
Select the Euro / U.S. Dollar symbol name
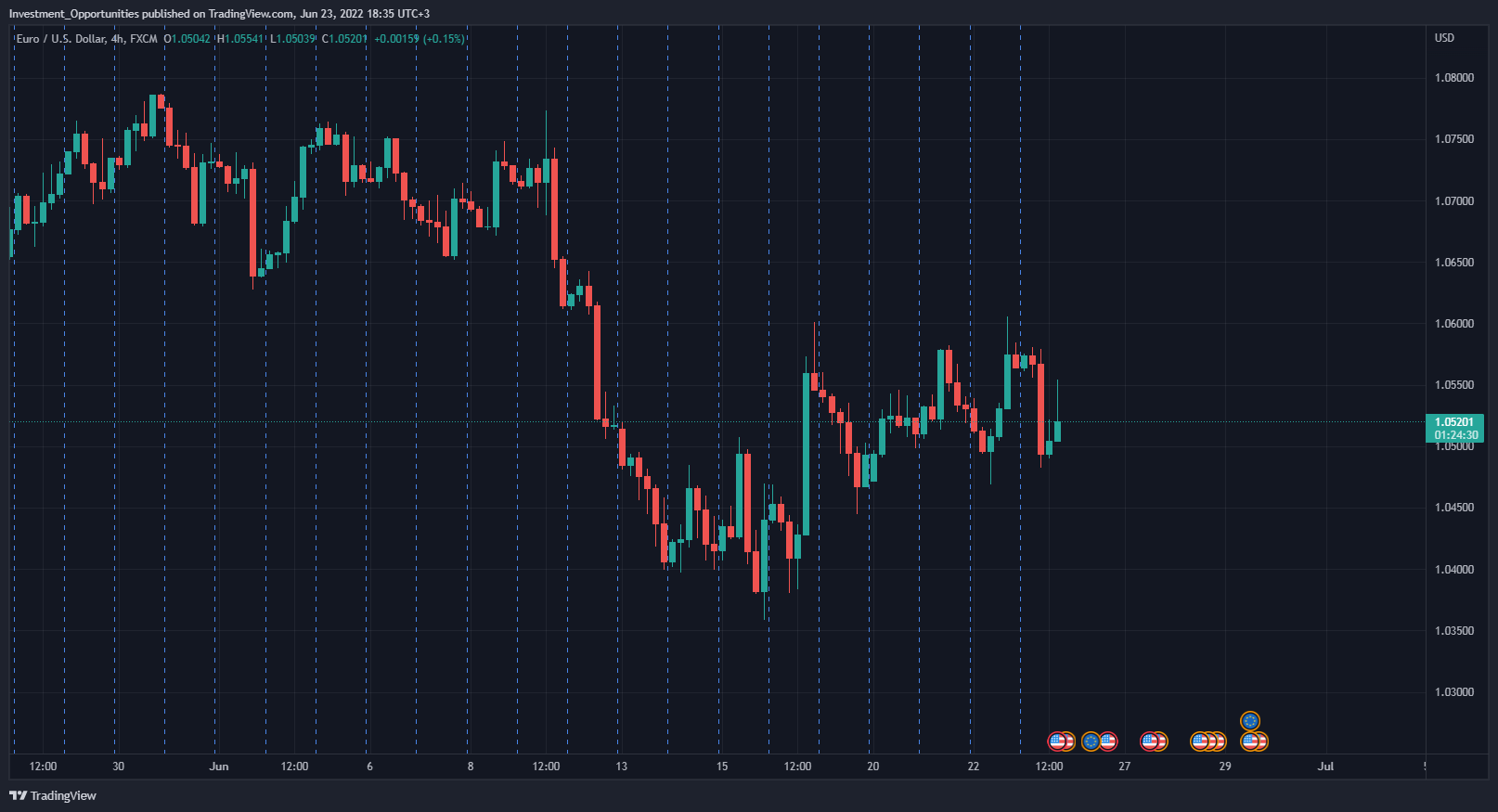[x=59, y=39]
